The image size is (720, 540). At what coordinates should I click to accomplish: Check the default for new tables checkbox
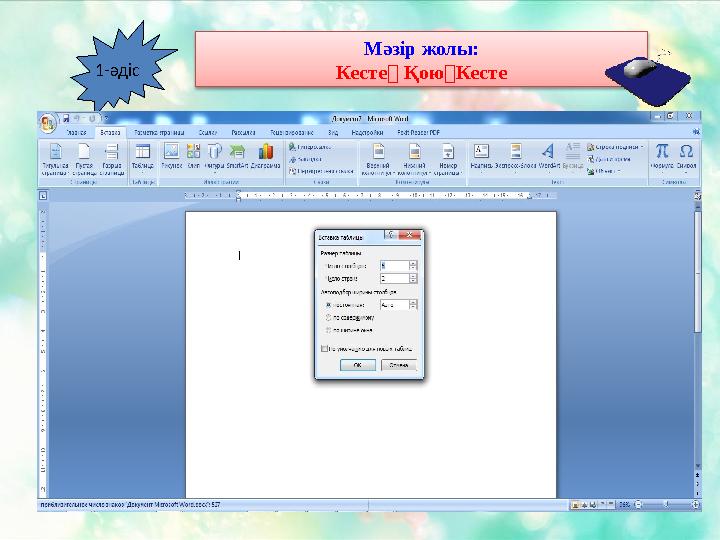(x=324, y=349)
